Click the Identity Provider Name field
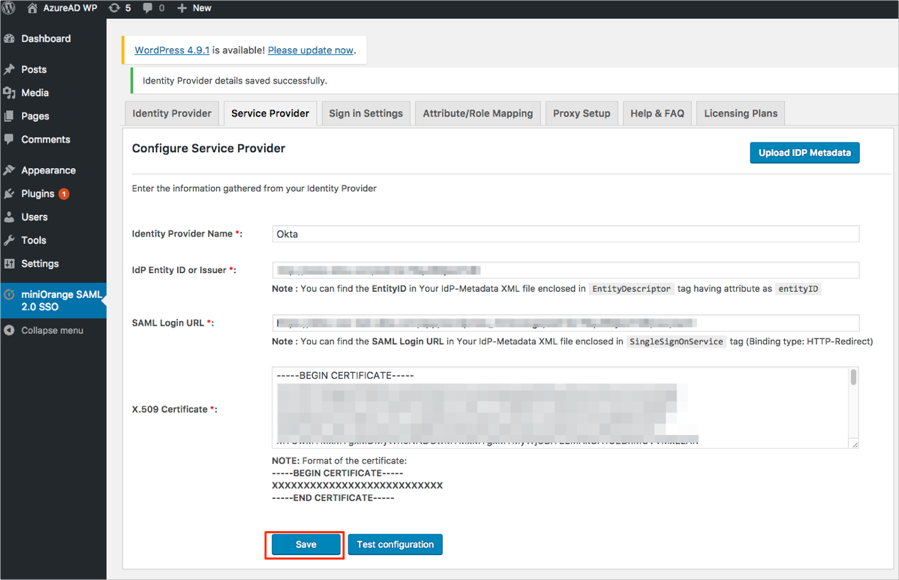 click(565, 234)
